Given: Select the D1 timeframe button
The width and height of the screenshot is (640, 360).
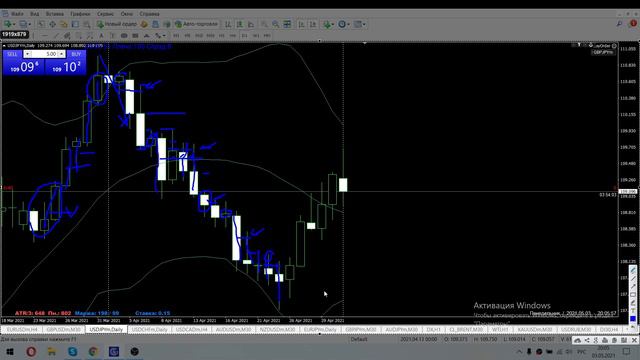Looking at the screenshot, I should click(x=244, y=36).
